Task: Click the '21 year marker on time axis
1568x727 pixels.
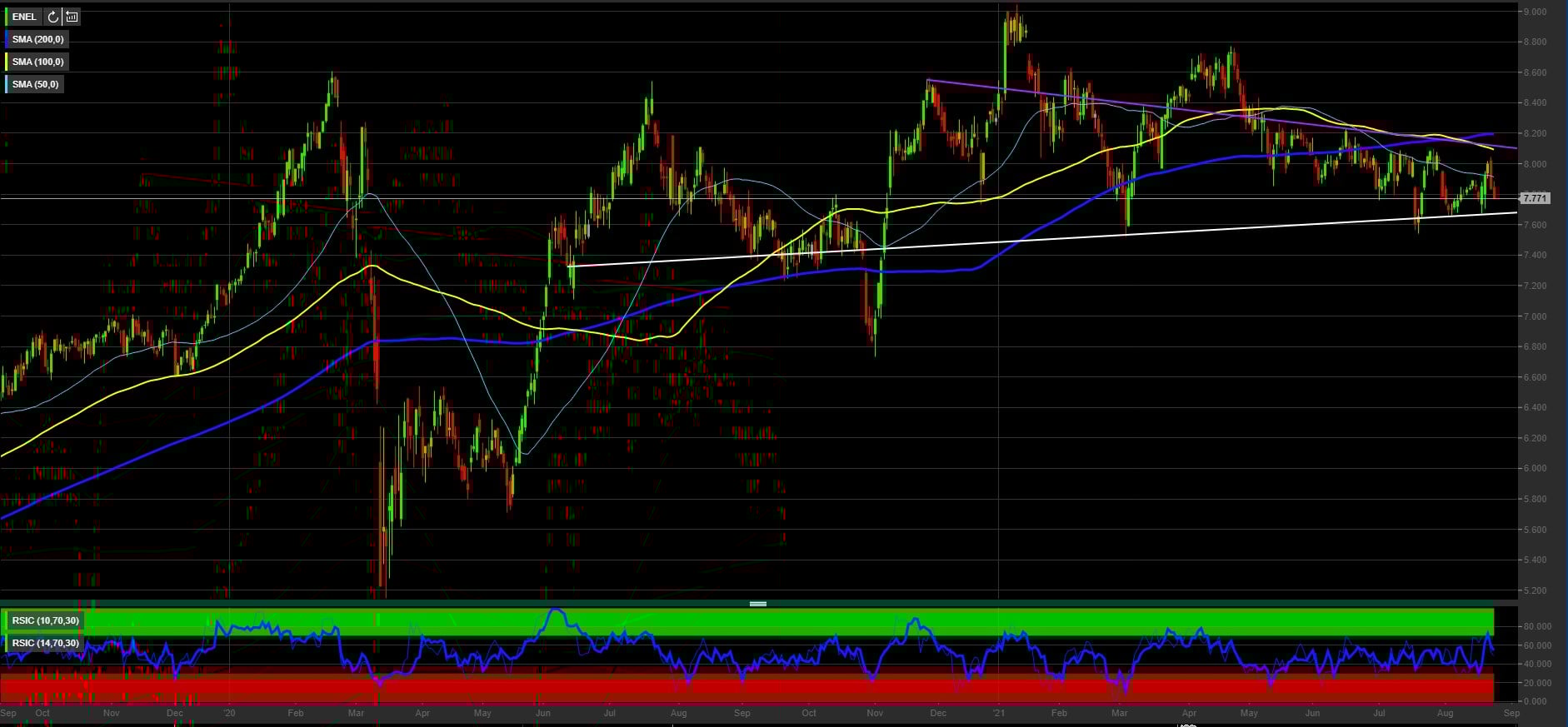Action: [x=999, y=713]
